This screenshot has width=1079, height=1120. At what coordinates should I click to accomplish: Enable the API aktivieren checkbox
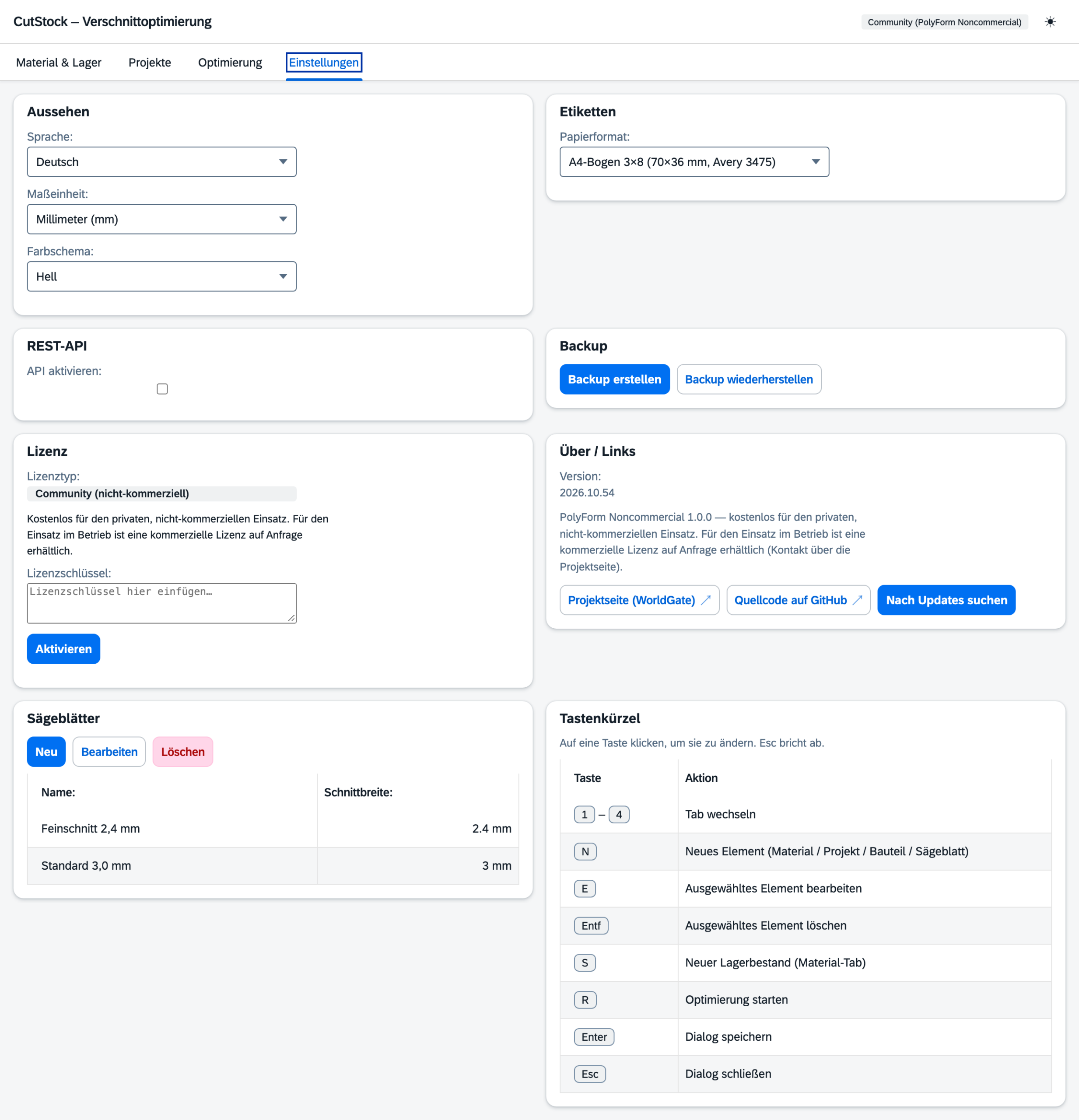[162, 389]
